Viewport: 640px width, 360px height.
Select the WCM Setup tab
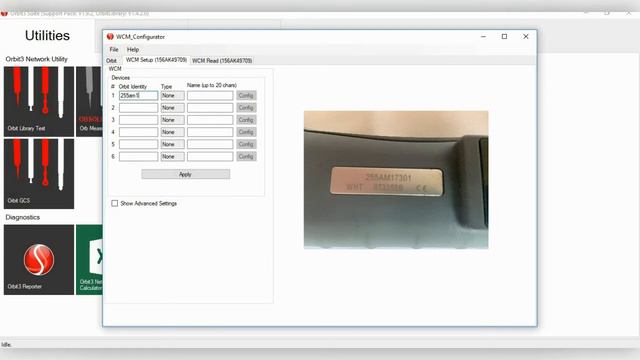(x=156, y=60)
